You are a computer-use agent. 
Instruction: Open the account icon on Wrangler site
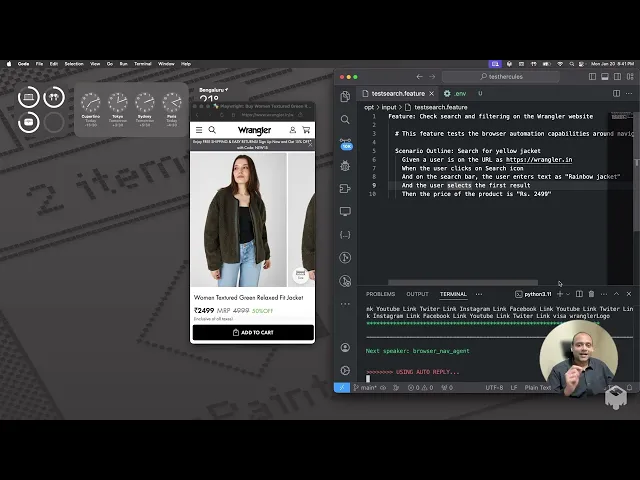pos(293,130)
